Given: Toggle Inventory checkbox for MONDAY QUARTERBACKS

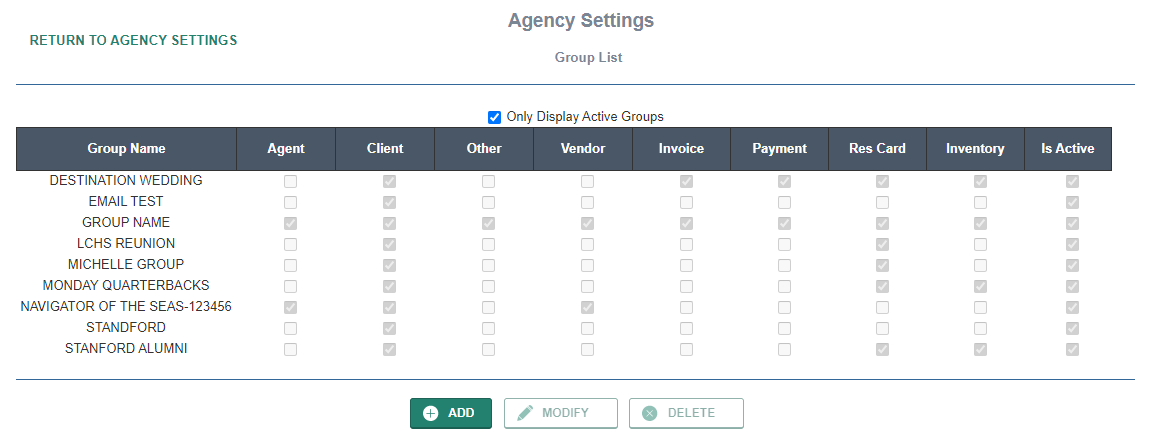Looking at the screenshot, I should coord(981,286).
